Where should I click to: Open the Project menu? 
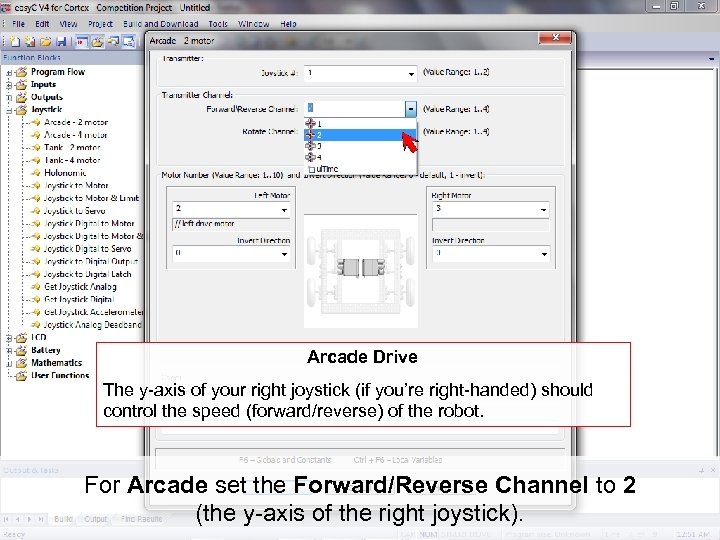pyautogui.click(x=100, y=24)
